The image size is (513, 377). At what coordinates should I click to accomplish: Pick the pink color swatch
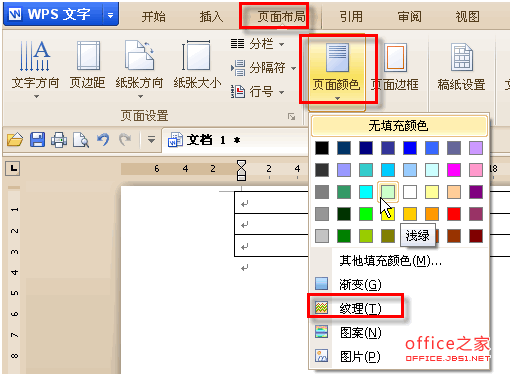point(476,170)
